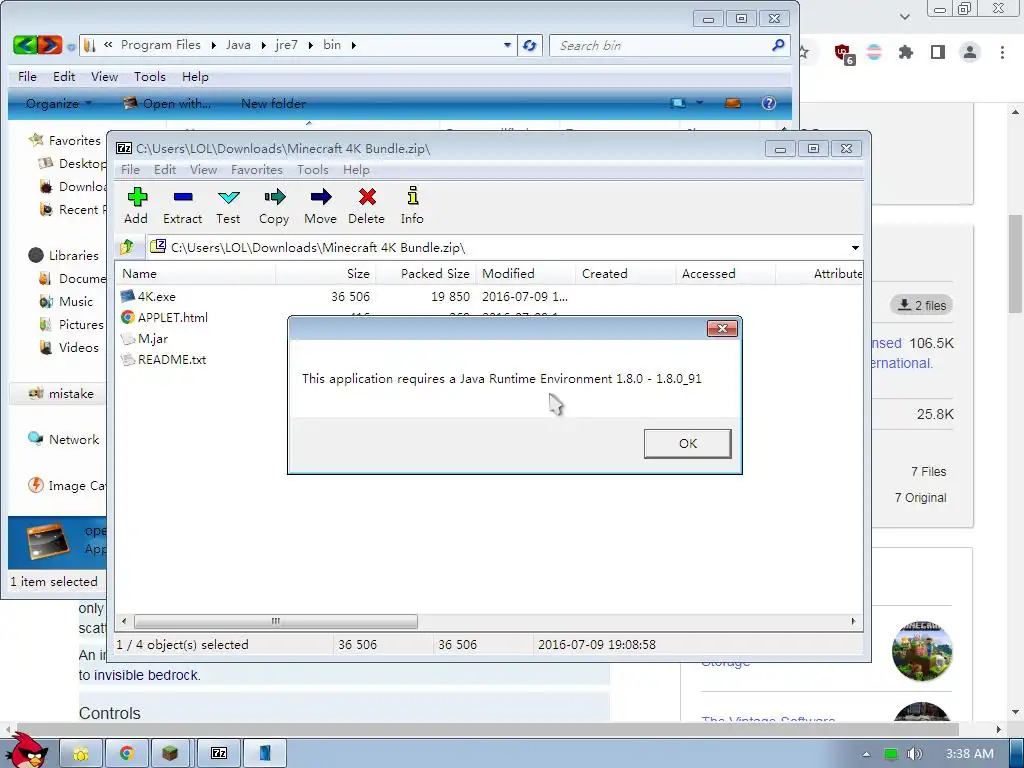
Task: Select Videos in Explorer navigation pane
Action: pyautogui.click(x=69, y=347)
